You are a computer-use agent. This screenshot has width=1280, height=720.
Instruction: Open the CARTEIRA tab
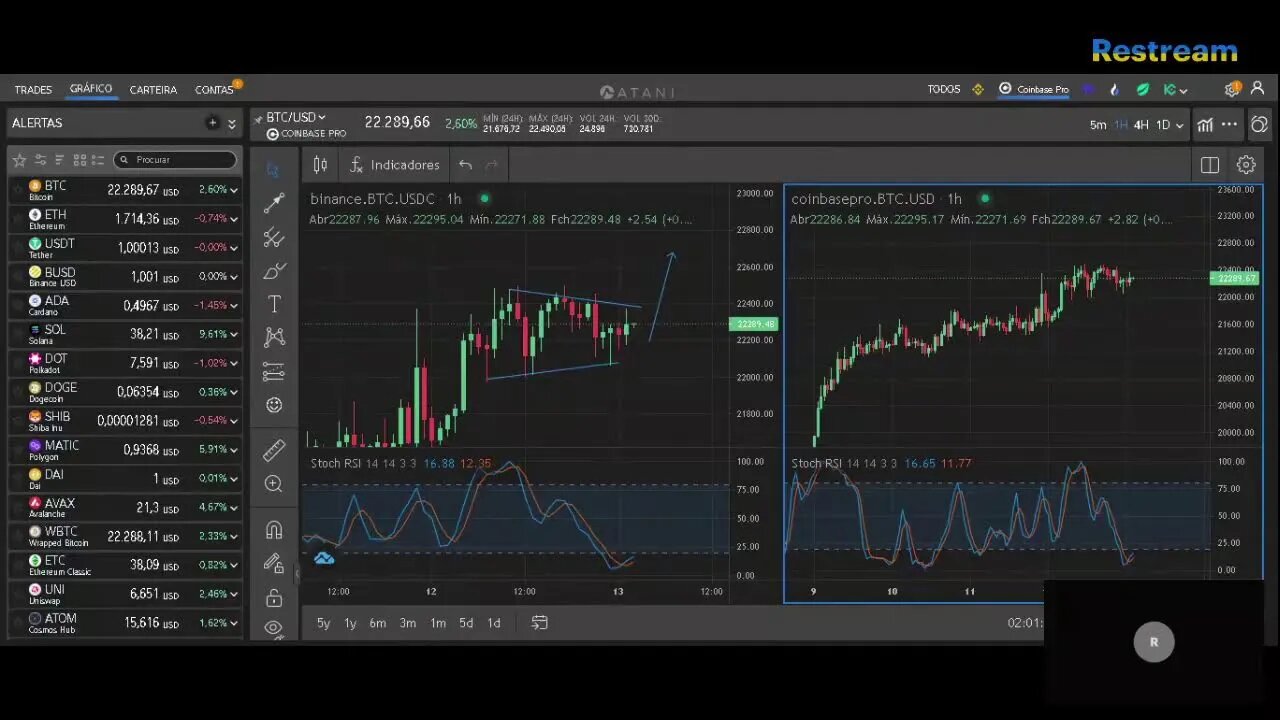[x=153, y=90]
